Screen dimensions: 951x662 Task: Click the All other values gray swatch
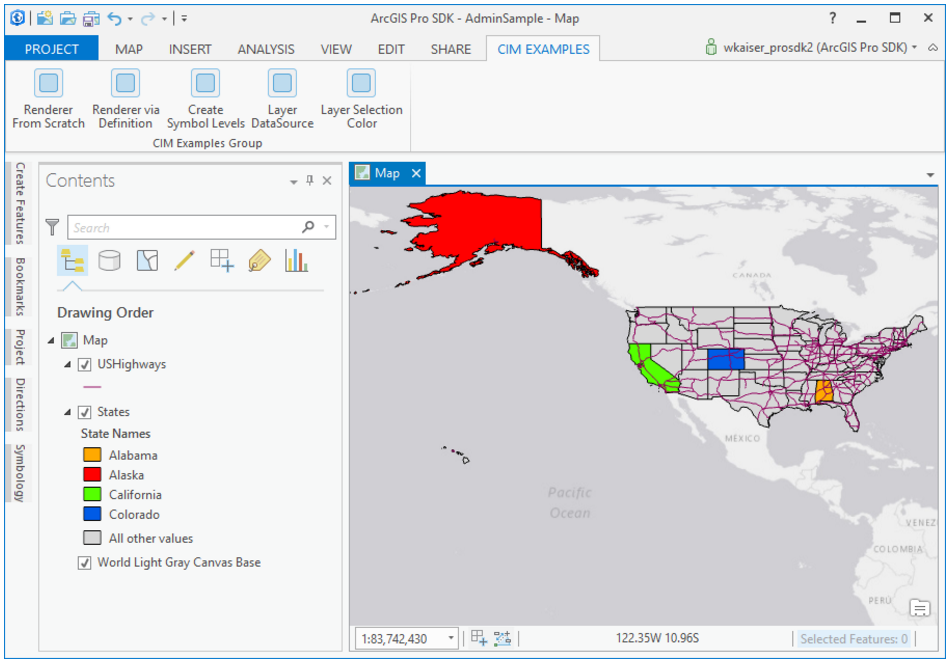(x=92, y=538)
